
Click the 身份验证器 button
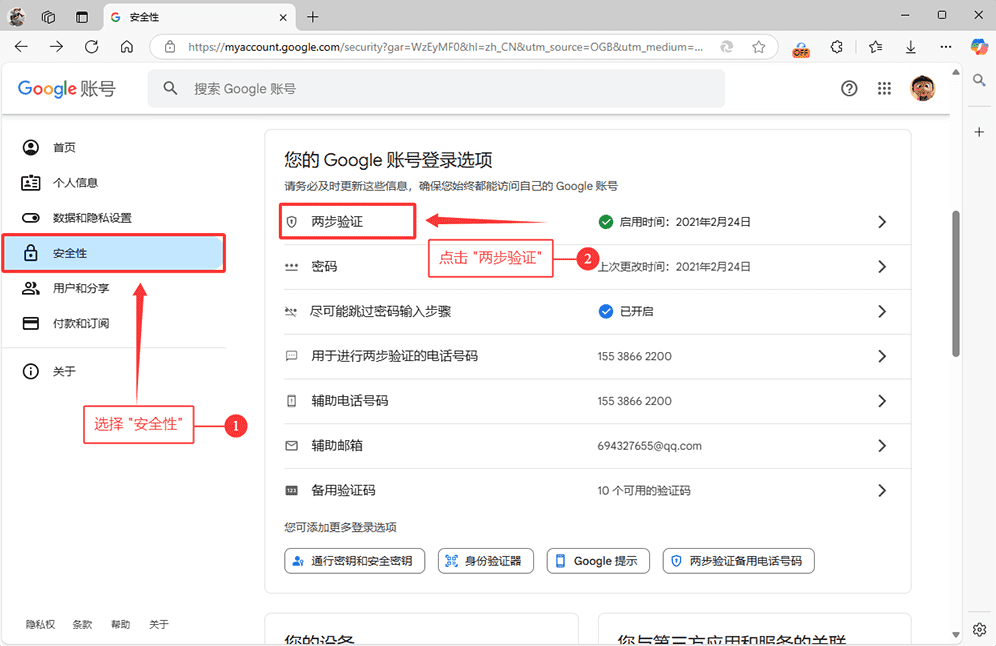(x=485, y=561)
